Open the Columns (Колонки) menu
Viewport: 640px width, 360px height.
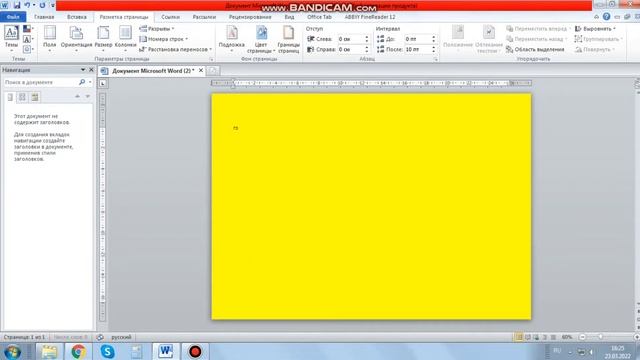[x=125, y=38]
